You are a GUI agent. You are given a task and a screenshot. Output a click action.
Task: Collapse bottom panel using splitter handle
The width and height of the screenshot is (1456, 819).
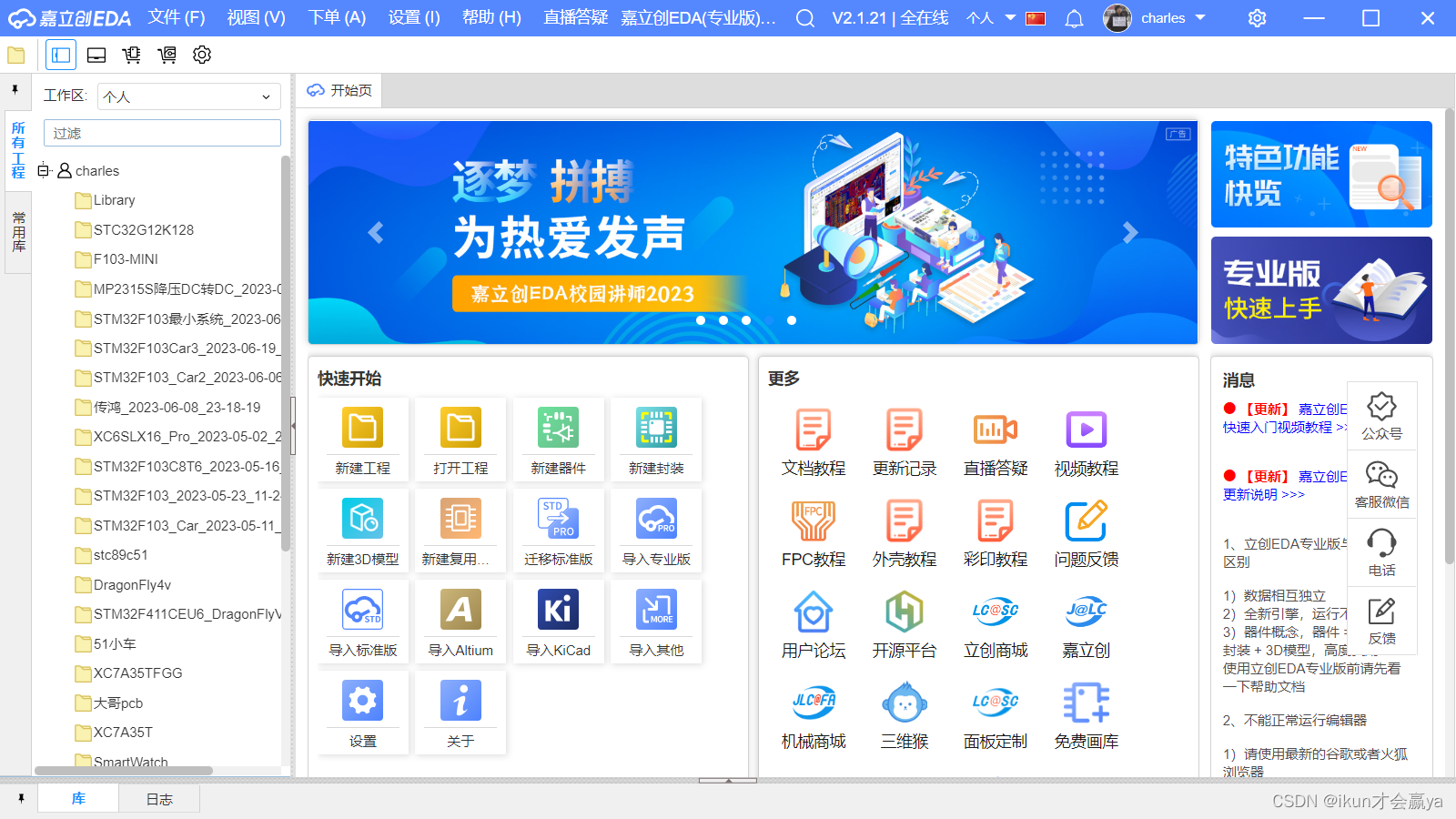click(x=728, y=780)
